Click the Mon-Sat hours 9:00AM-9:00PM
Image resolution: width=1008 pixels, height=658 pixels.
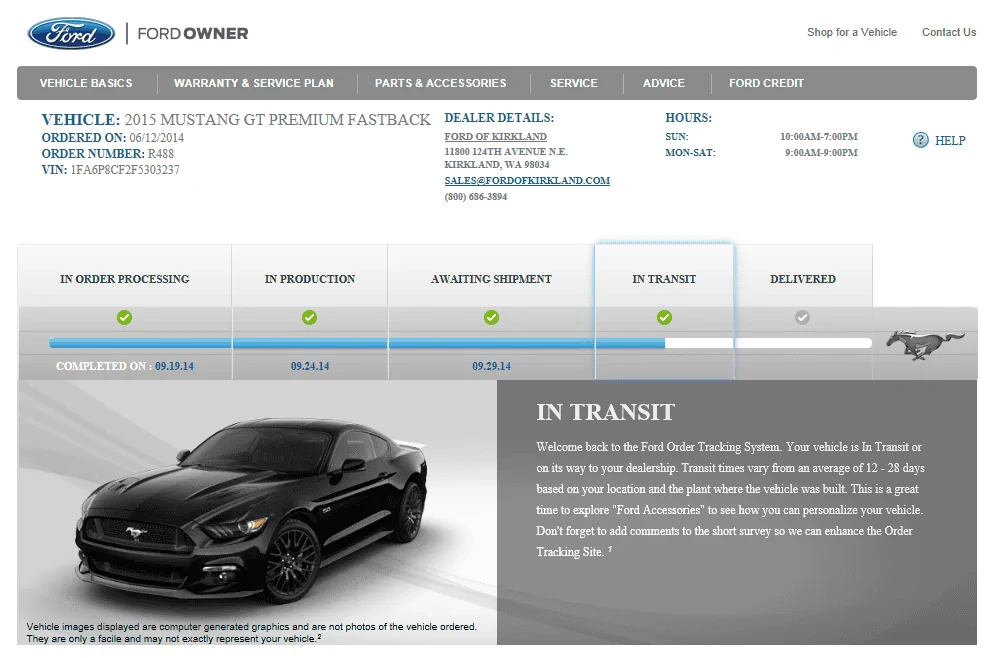[x=821, y=152]
